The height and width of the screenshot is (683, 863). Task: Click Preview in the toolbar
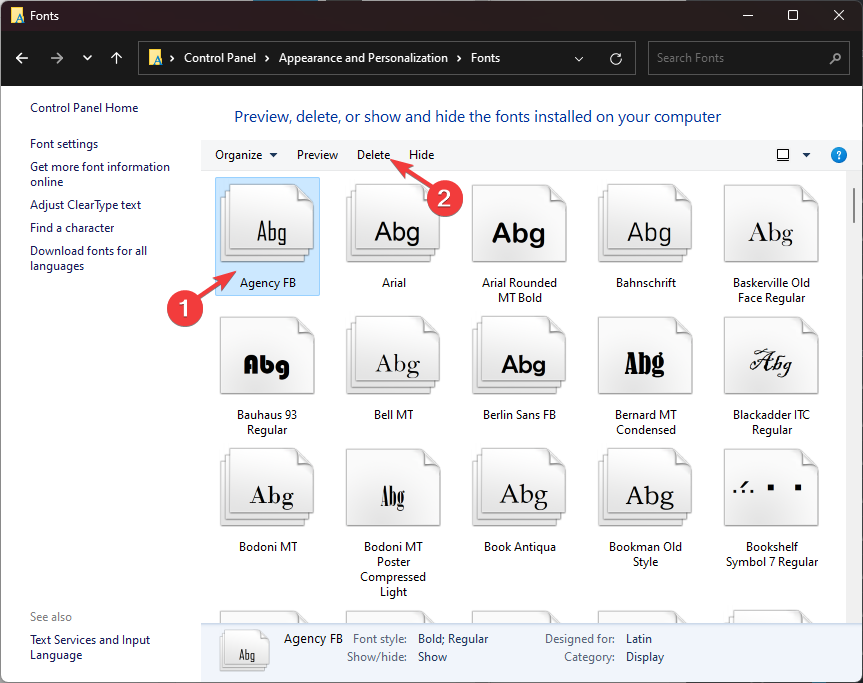click(x=317, y=155)
